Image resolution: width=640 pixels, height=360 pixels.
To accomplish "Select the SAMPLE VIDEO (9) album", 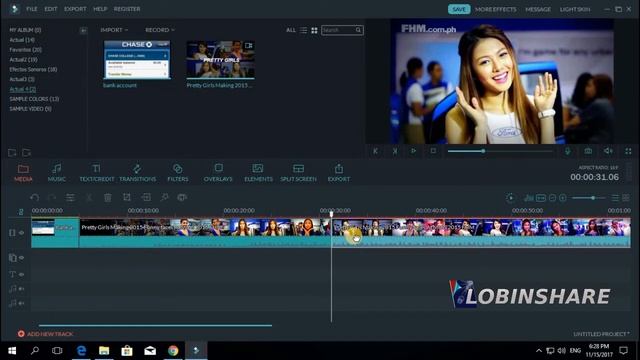I will point(30,109).
